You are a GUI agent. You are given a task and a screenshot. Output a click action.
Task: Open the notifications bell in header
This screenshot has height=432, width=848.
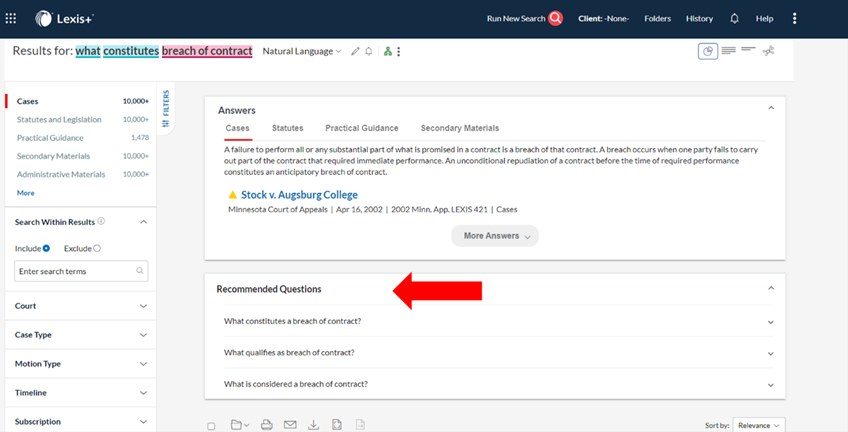pyautogui.click(x=734, y=18)
